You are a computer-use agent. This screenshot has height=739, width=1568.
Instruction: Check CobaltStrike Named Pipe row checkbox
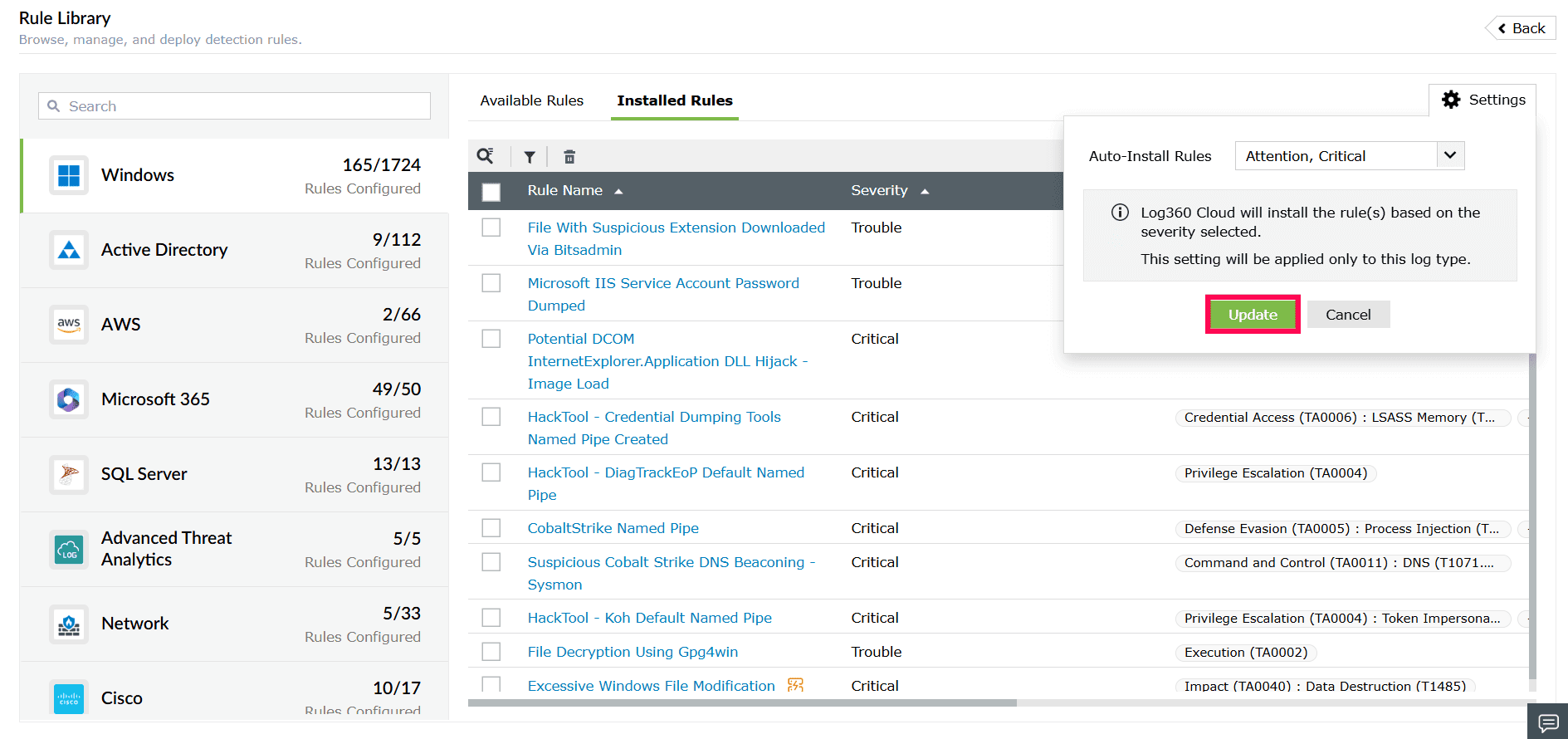[x=491, y=528]
